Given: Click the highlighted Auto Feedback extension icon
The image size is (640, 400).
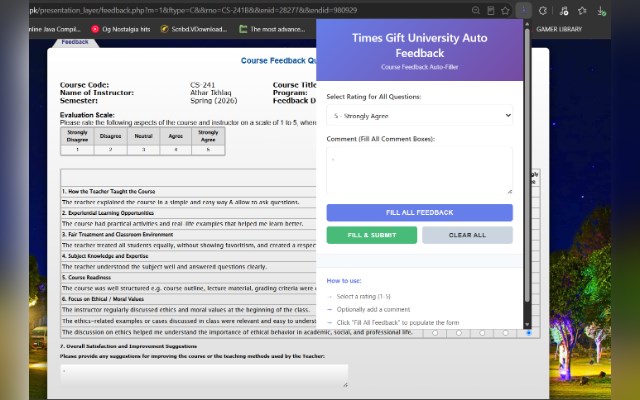Looking at the screenshot, I should (x=524, y=11).
